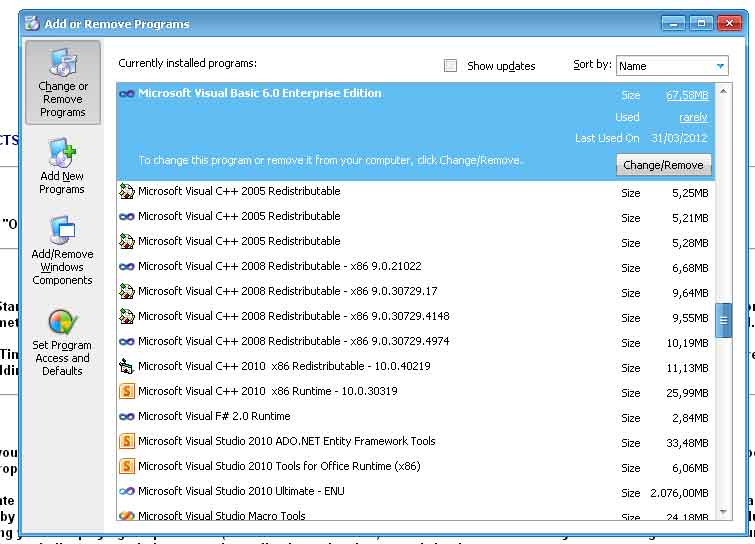Select Visual C++ 2008 Redistributable x86 9.0.21022 entry
Viewport: 755px width, 544px height.
pyautogui.click(x=416, y=267)
